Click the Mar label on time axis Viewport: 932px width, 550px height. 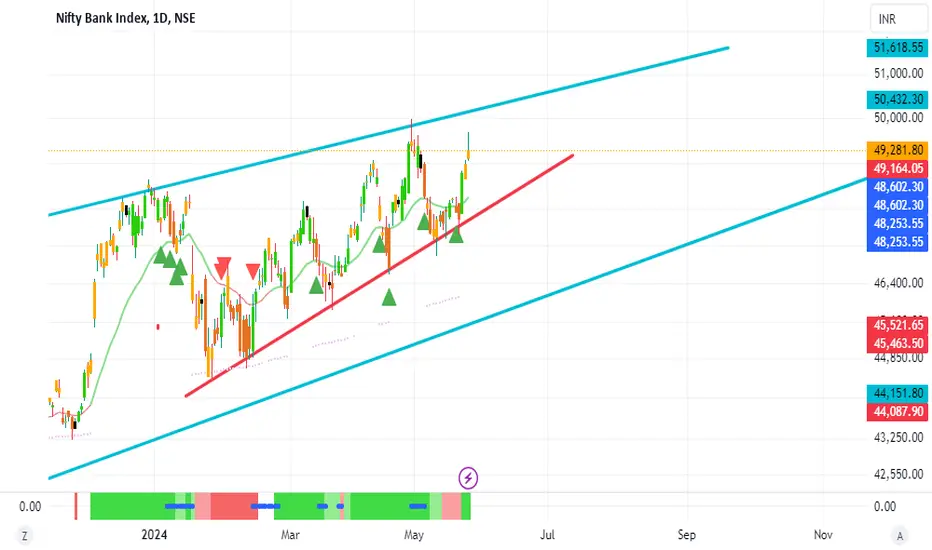(290, 535)
